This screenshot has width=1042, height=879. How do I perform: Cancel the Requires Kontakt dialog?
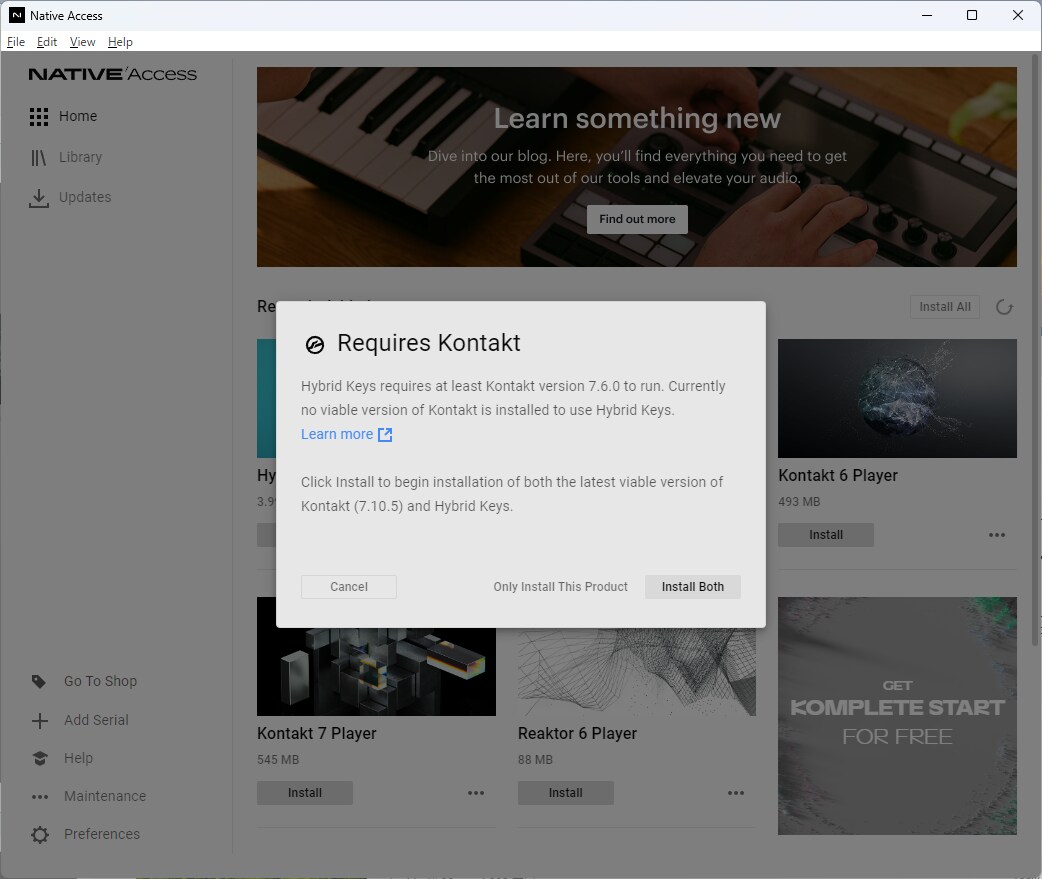coord(349,587)
